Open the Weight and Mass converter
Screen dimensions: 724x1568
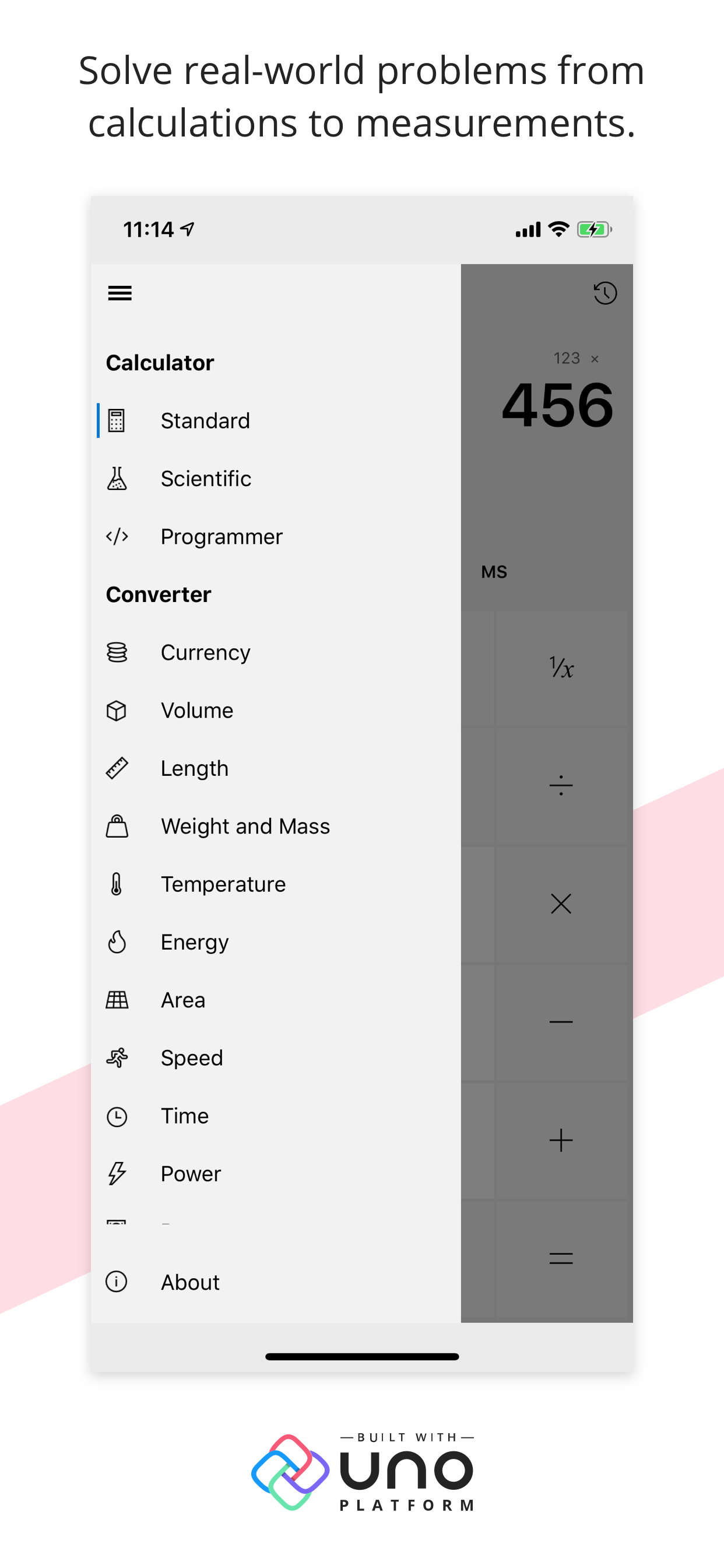tap(245, 826)
